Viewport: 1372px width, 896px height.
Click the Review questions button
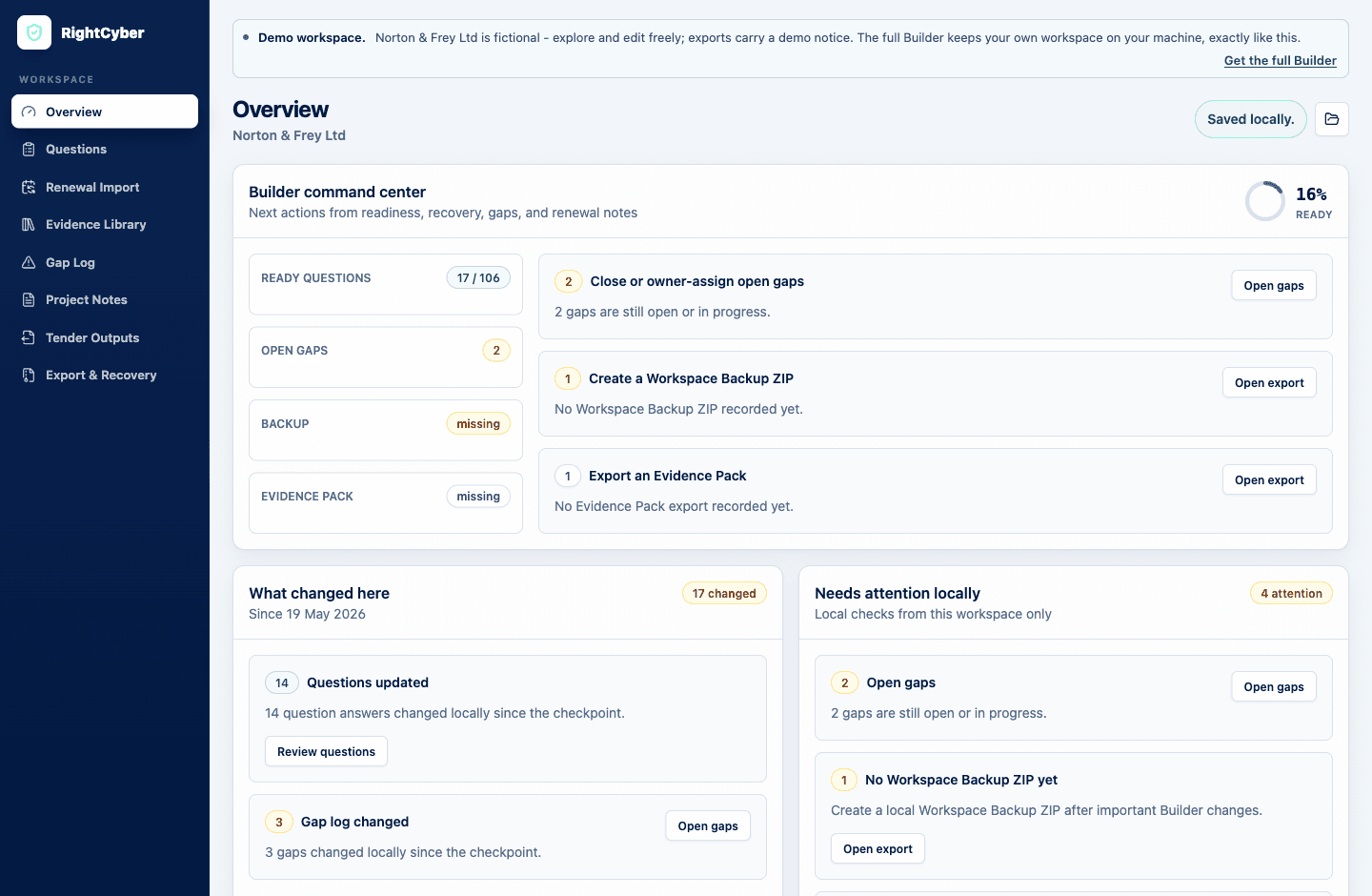tap(326, 752)
